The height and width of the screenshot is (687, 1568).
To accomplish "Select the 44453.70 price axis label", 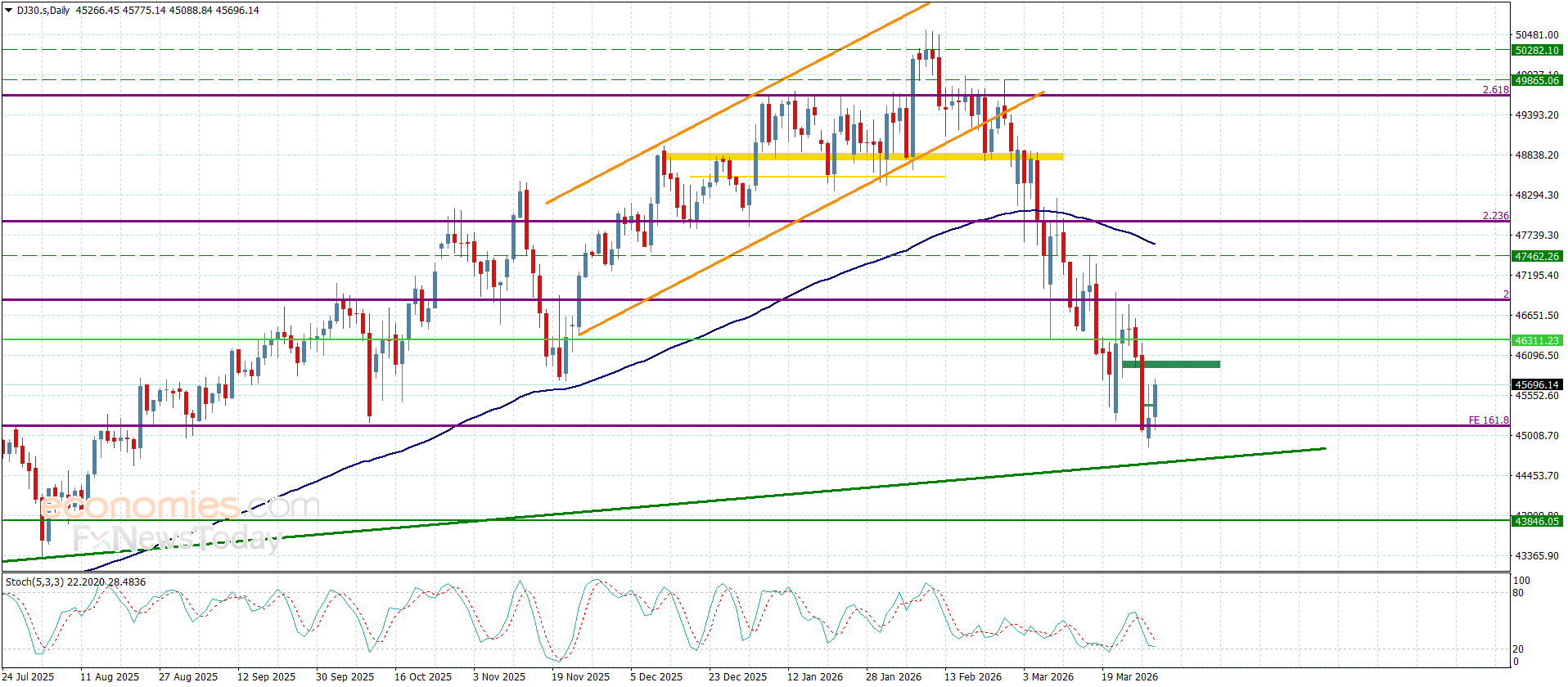I will point(1537,476).
